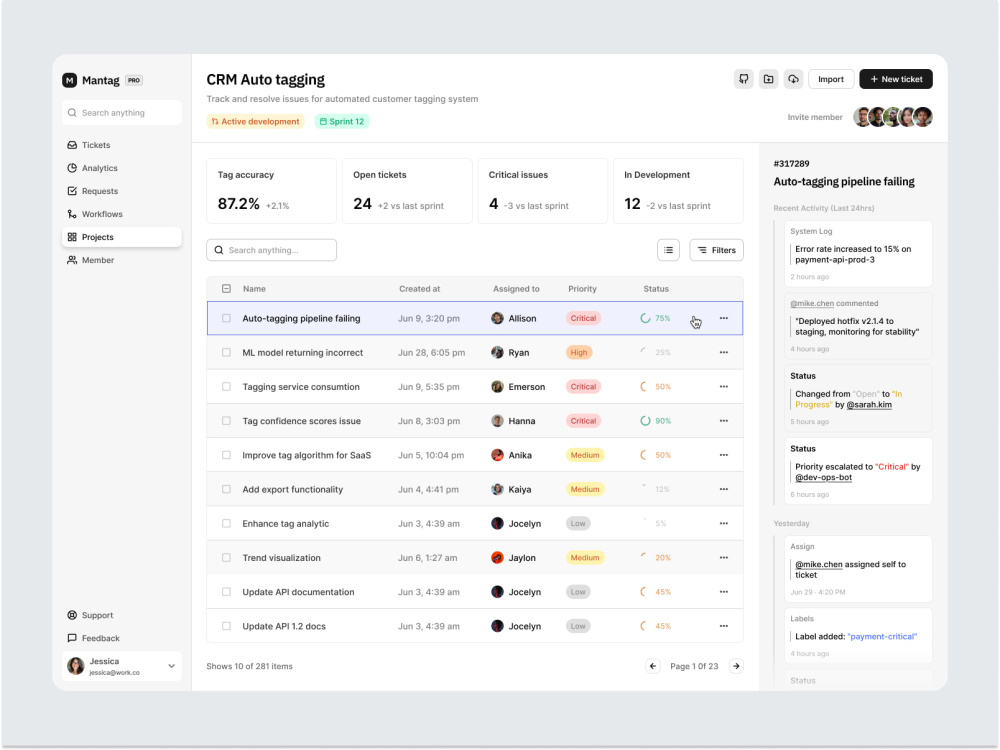The image size is (1000, 750).
Task: Open Tickets in the sidebar
Action: 122,145
